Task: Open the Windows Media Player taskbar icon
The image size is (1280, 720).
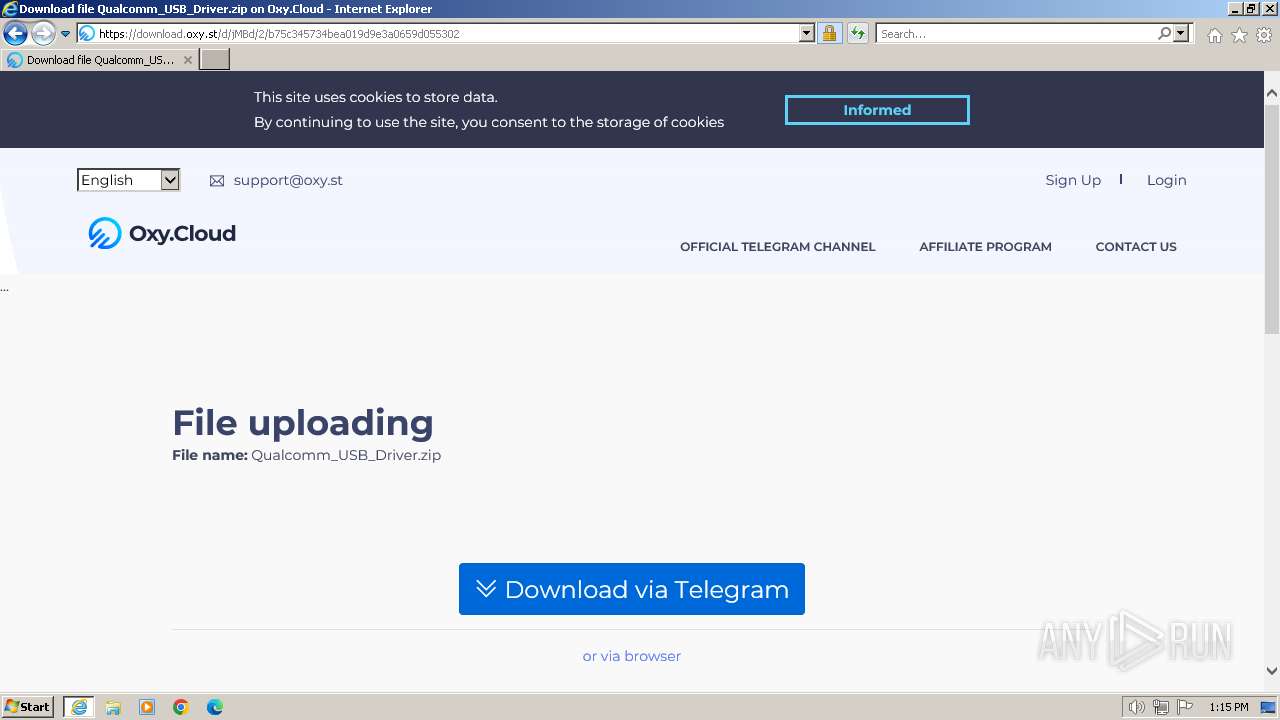Action: (x=147, y=707)
